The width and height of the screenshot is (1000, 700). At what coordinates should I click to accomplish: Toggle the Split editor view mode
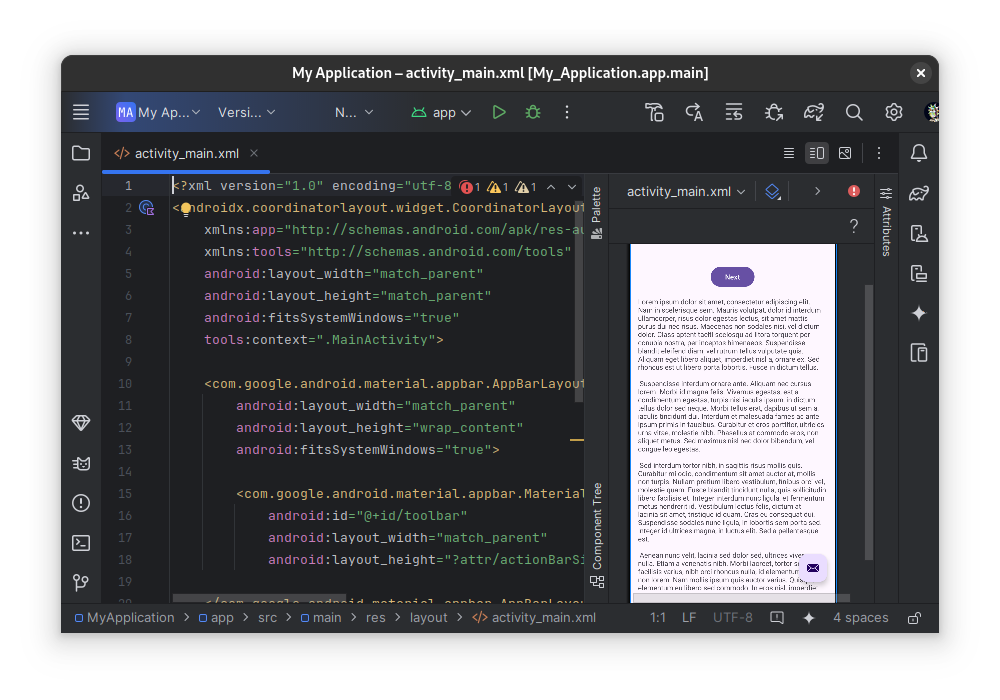click(816, 153)
